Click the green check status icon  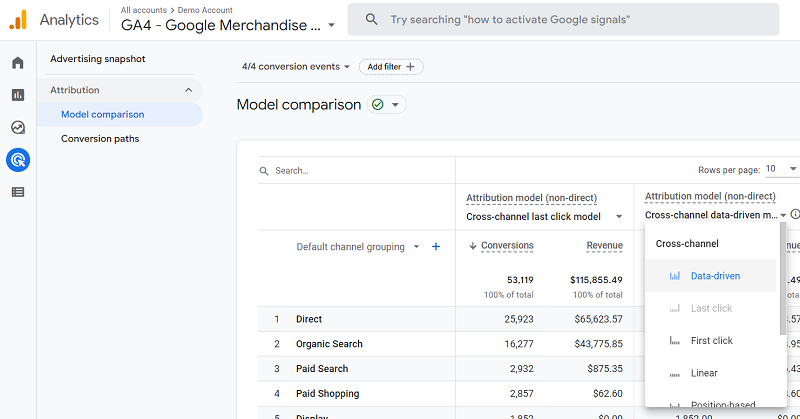(x=378, y=105)
